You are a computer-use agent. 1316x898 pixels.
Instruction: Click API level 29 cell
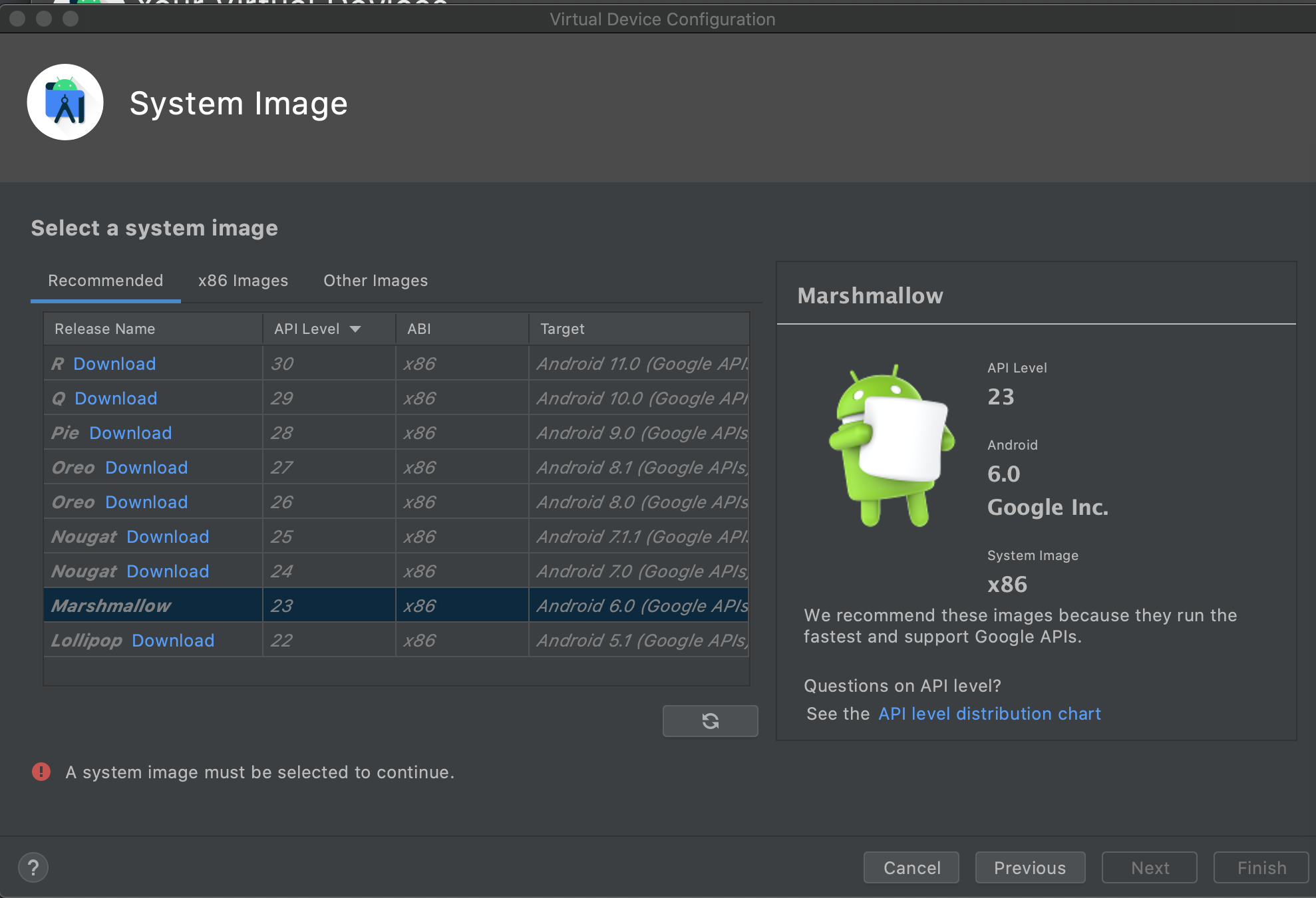pyautogui.click(x=329, y=398)
